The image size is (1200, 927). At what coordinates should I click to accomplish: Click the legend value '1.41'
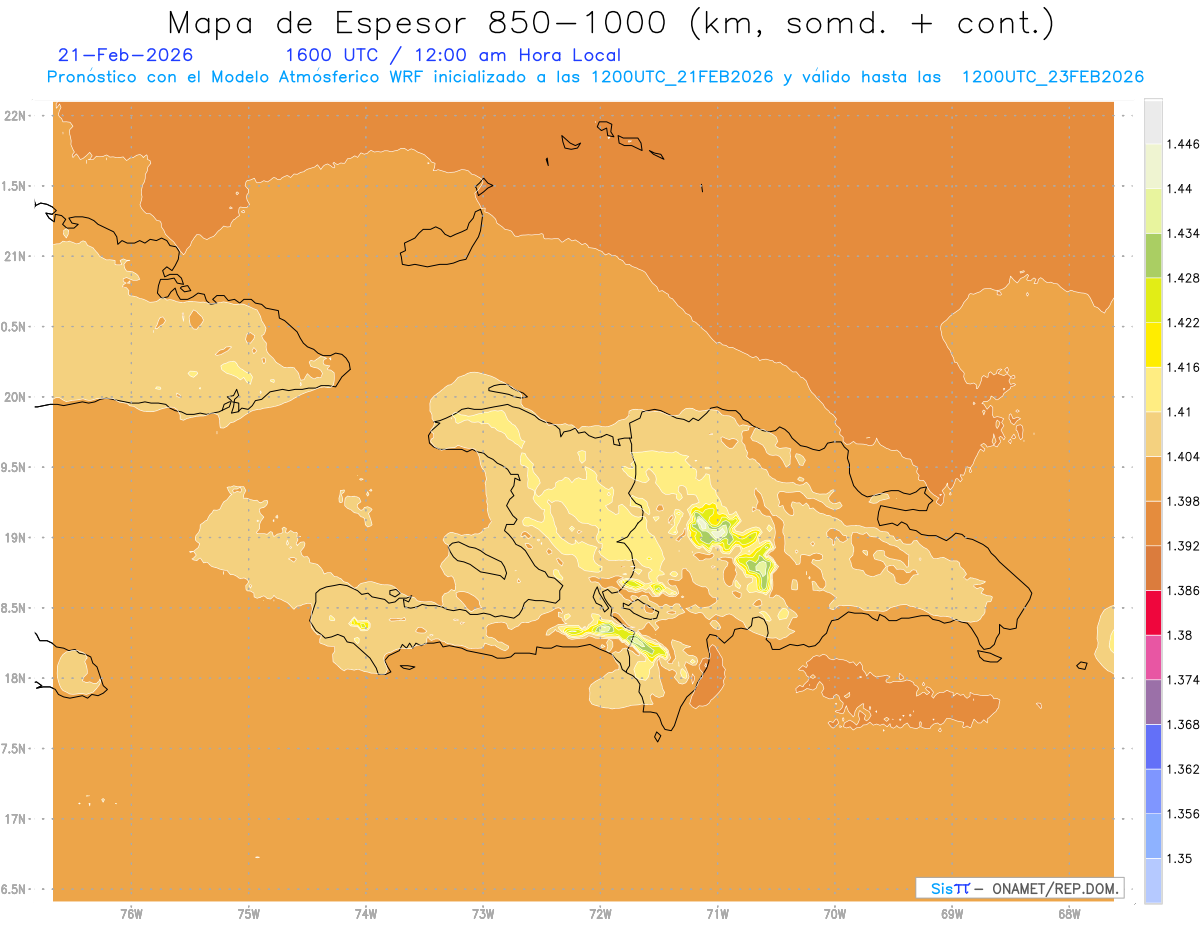coord(1180,412)
